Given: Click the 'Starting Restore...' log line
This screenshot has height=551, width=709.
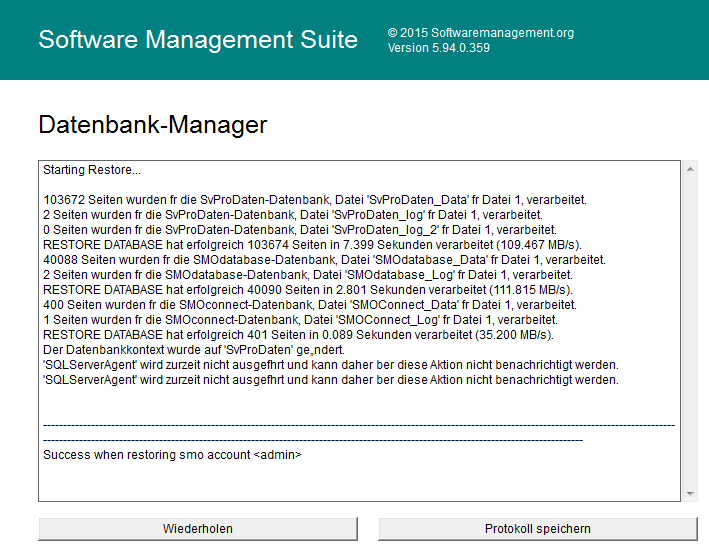Looking at the screenshot, I should (92, 170).
